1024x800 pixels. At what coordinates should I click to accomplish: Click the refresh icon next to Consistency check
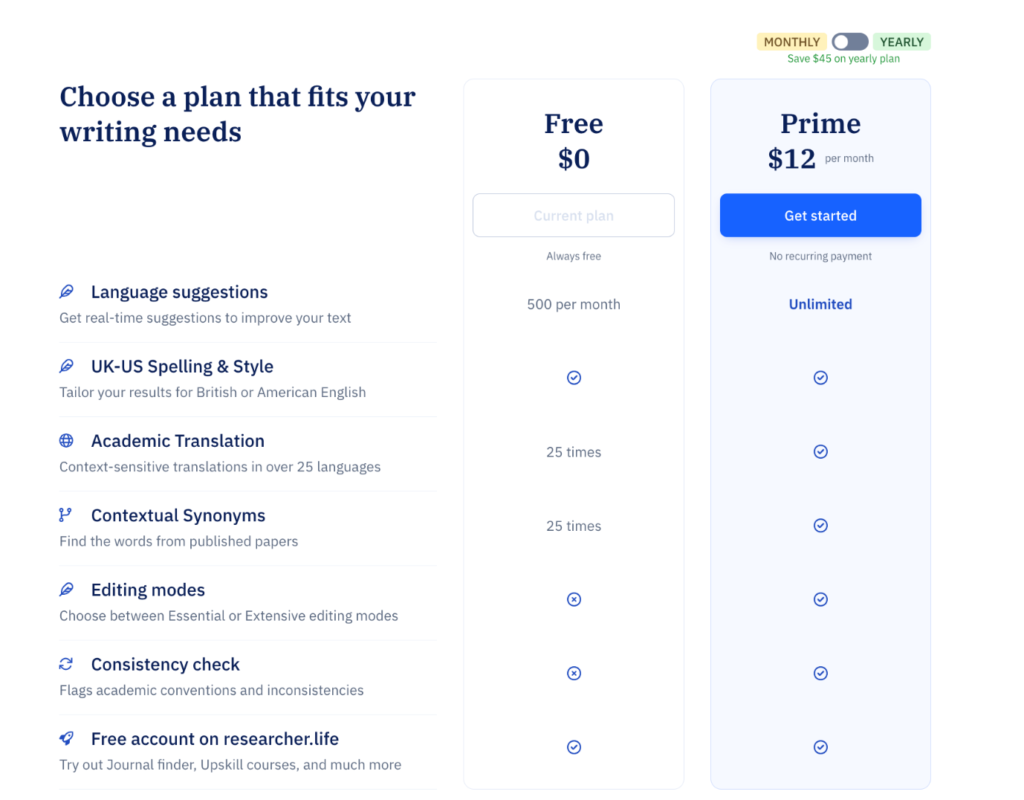click(66, 664)
